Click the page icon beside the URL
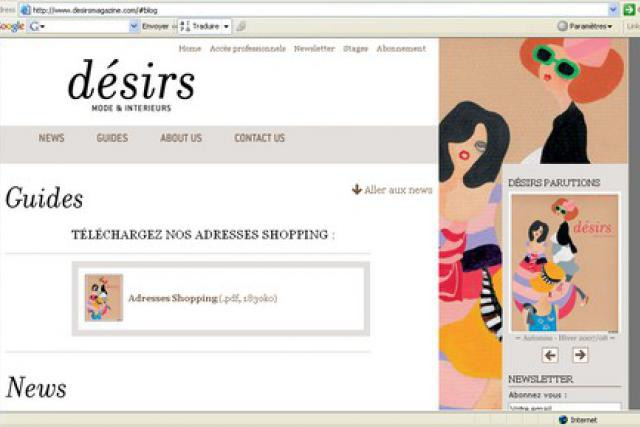The height and width of the screenshot is (427, 640). (x=25, y=10)
